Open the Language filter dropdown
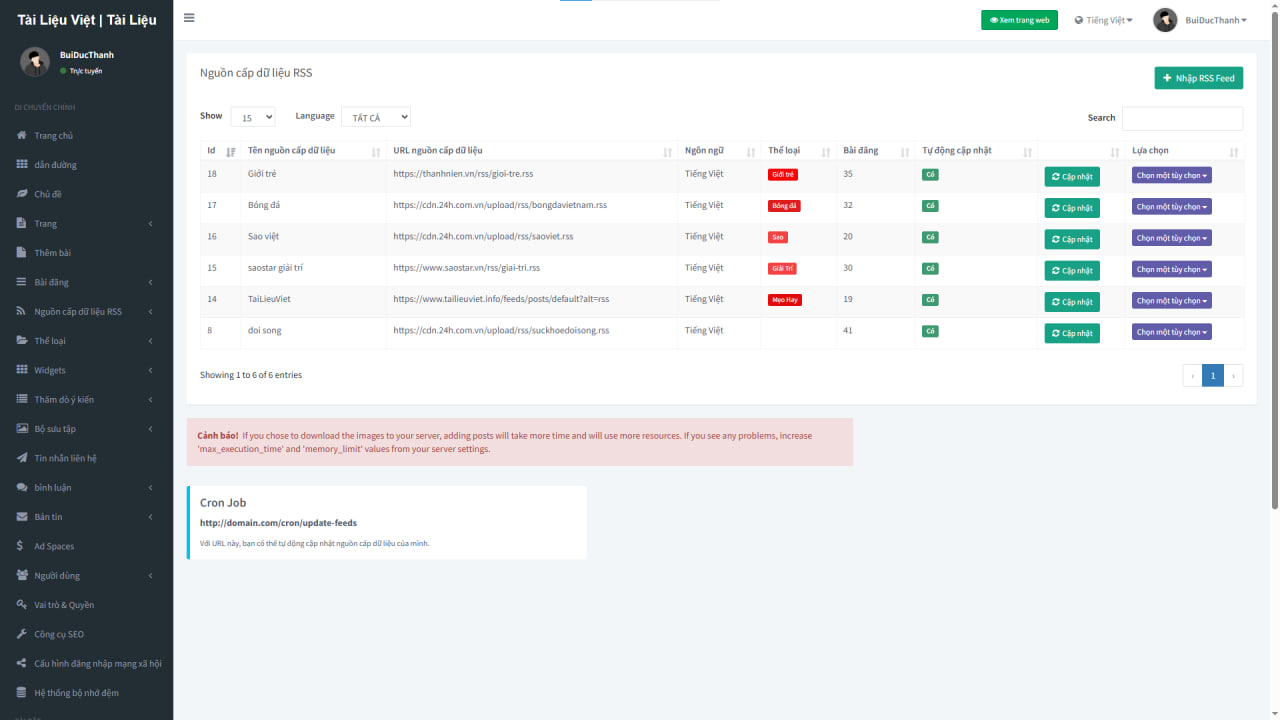This screenshot has width=1280, height=720. coord(376,118)
